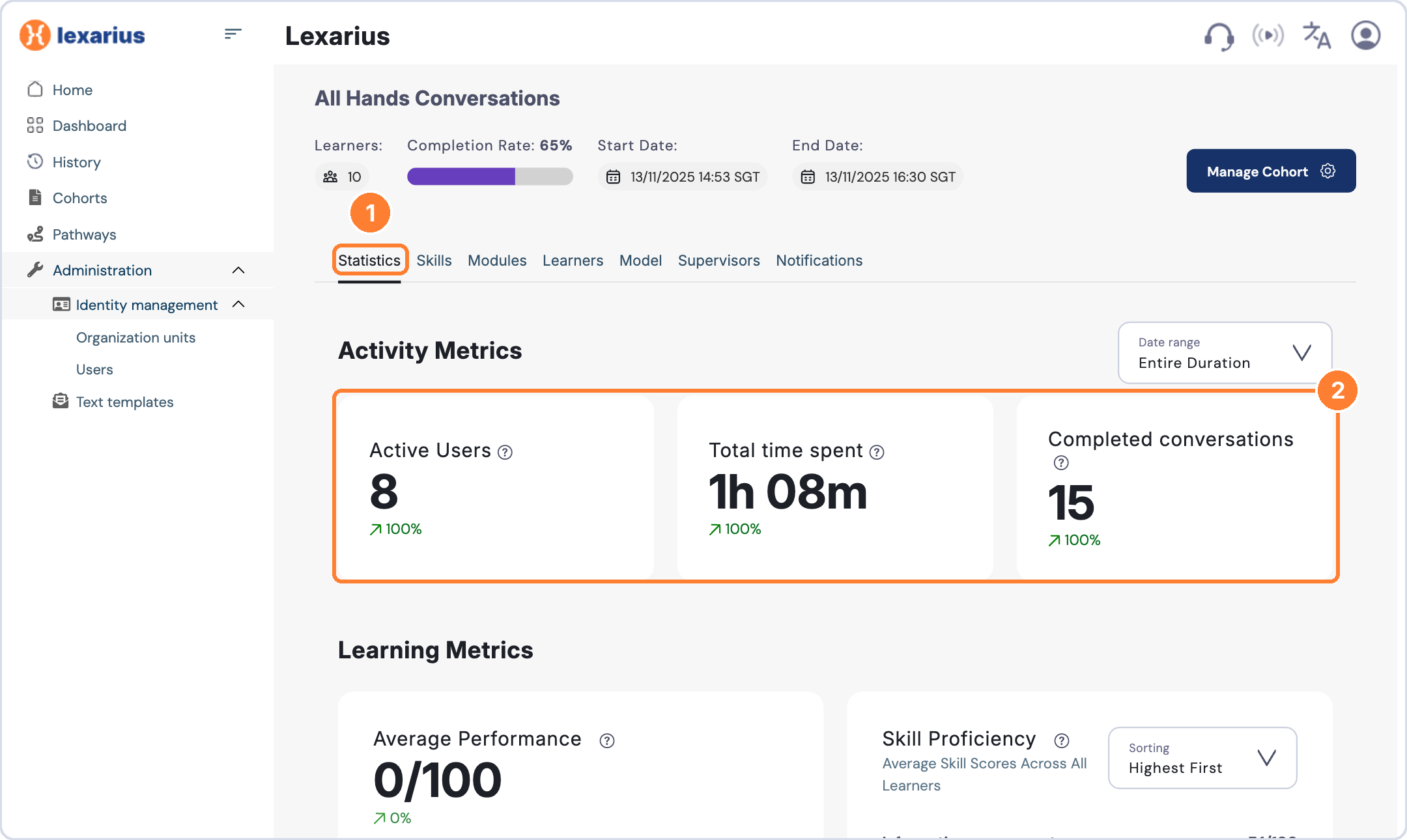Viewport: 1407px width, 840px height.
Task: Click the Administration wrench icon
Action: point(35,270)
